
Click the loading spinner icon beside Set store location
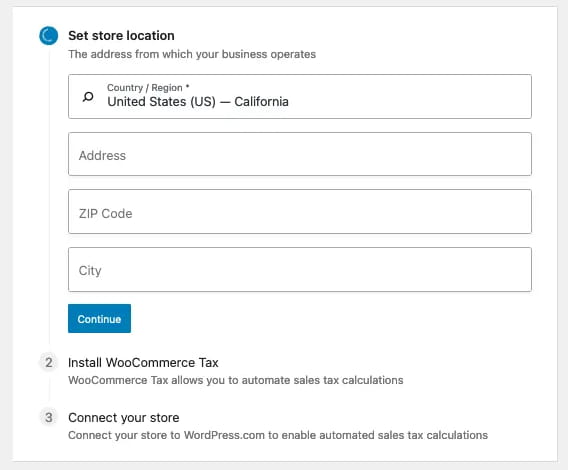tap(49, 36)
